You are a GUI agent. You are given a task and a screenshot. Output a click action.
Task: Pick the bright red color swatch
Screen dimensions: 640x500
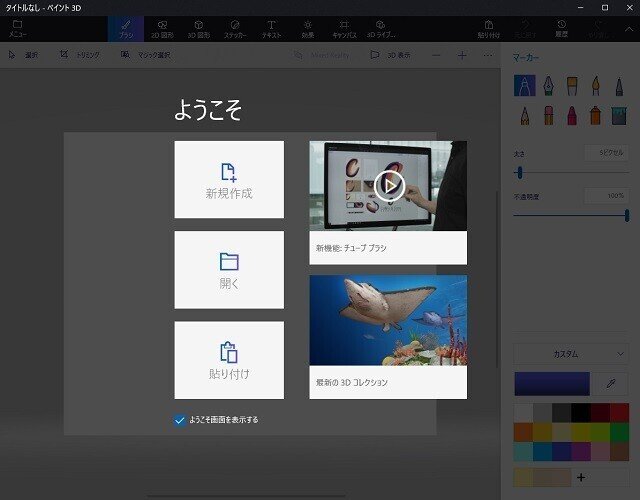(x=619, y=413)
